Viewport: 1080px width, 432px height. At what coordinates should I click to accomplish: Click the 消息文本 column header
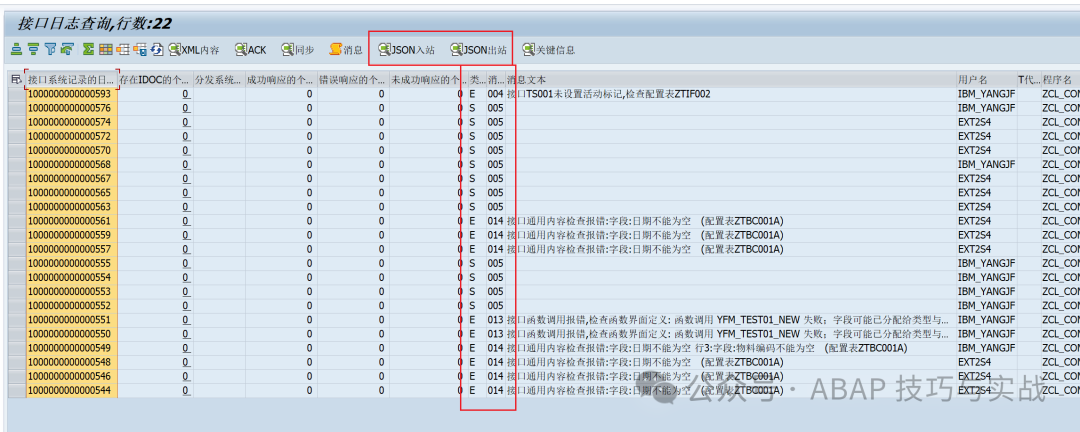tap(731, 80)
